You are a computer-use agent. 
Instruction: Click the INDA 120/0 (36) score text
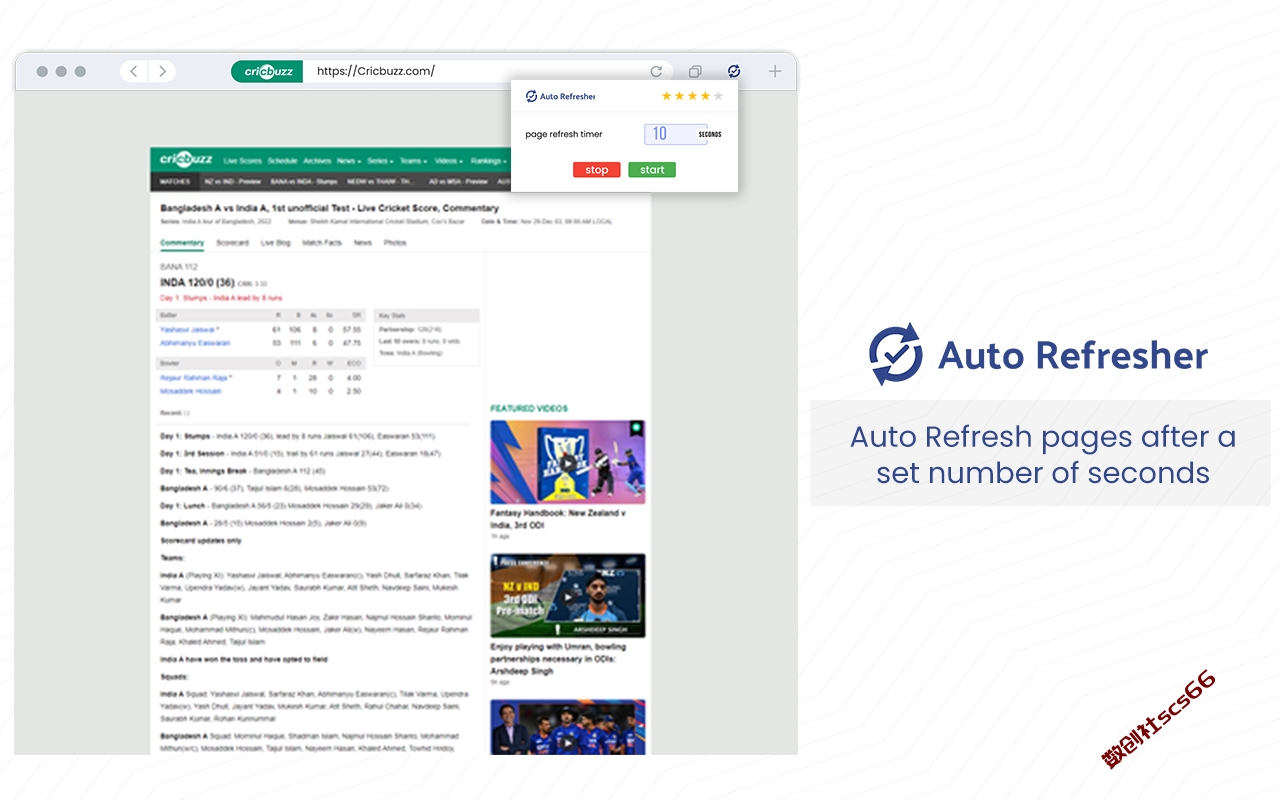tap(198, 283)
